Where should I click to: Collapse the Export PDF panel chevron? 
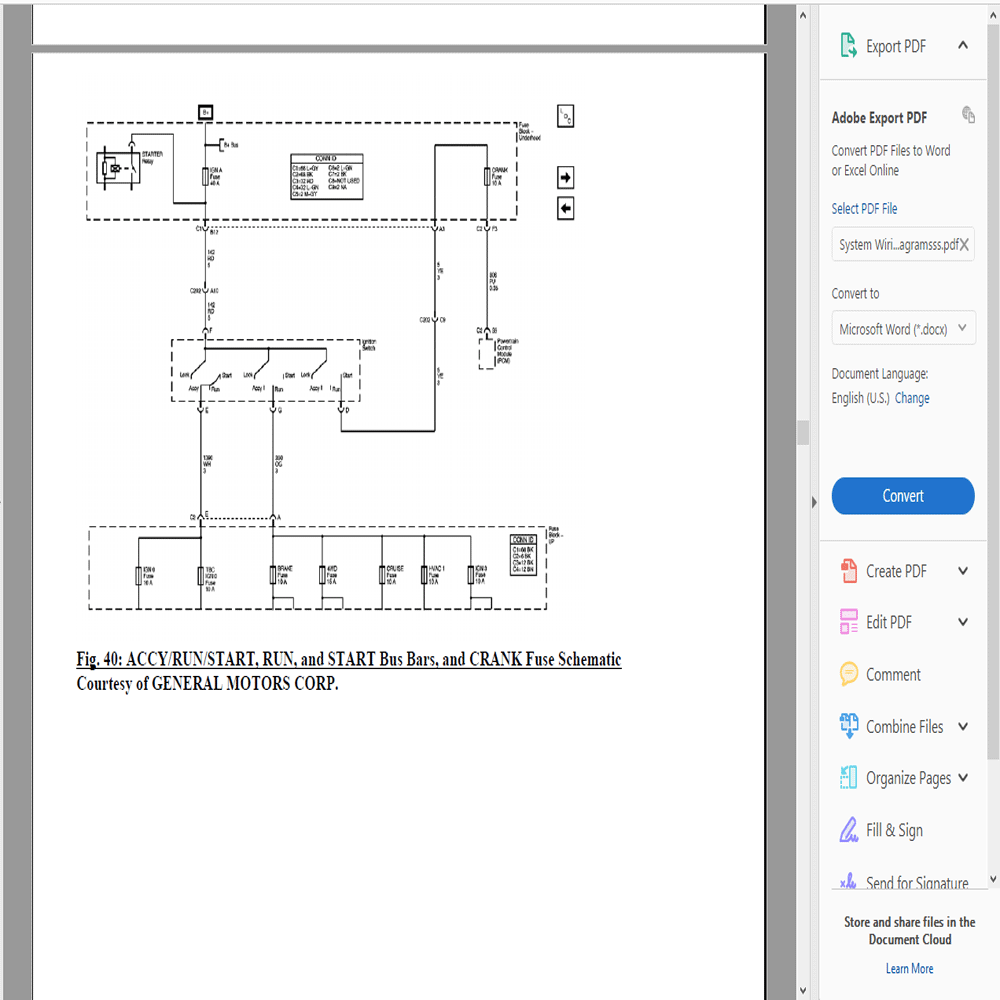coord(962,45)
